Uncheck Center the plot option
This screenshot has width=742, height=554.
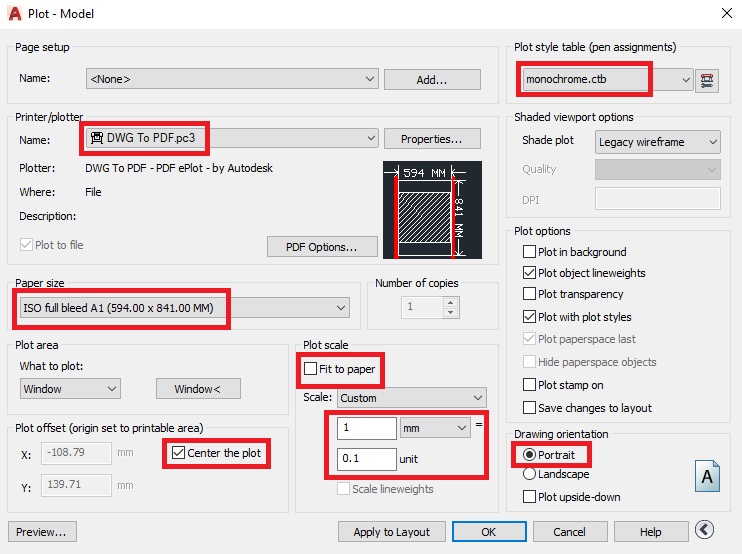pyautogui.click(x=179, y=453)
